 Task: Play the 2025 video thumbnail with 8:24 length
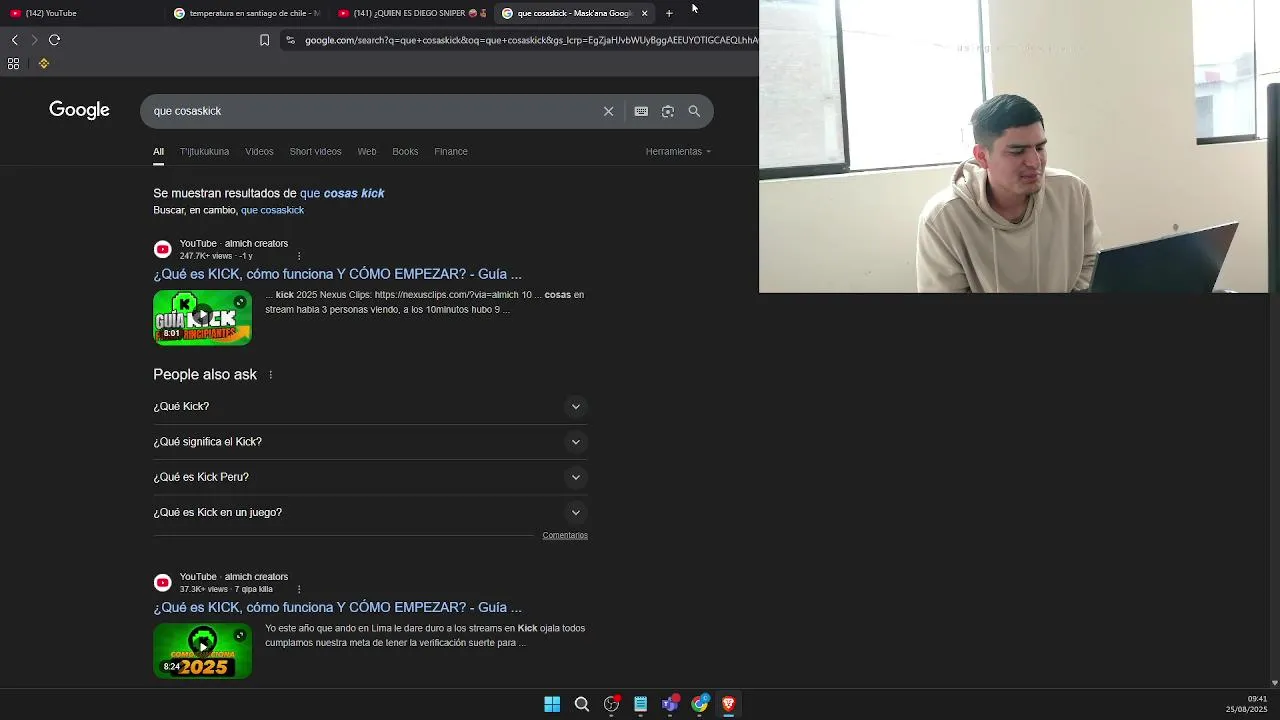(x=202, y=651)
